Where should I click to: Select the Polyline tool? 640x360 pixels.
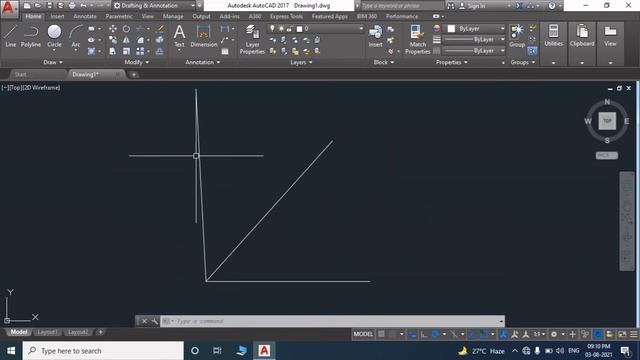(31, 36)
